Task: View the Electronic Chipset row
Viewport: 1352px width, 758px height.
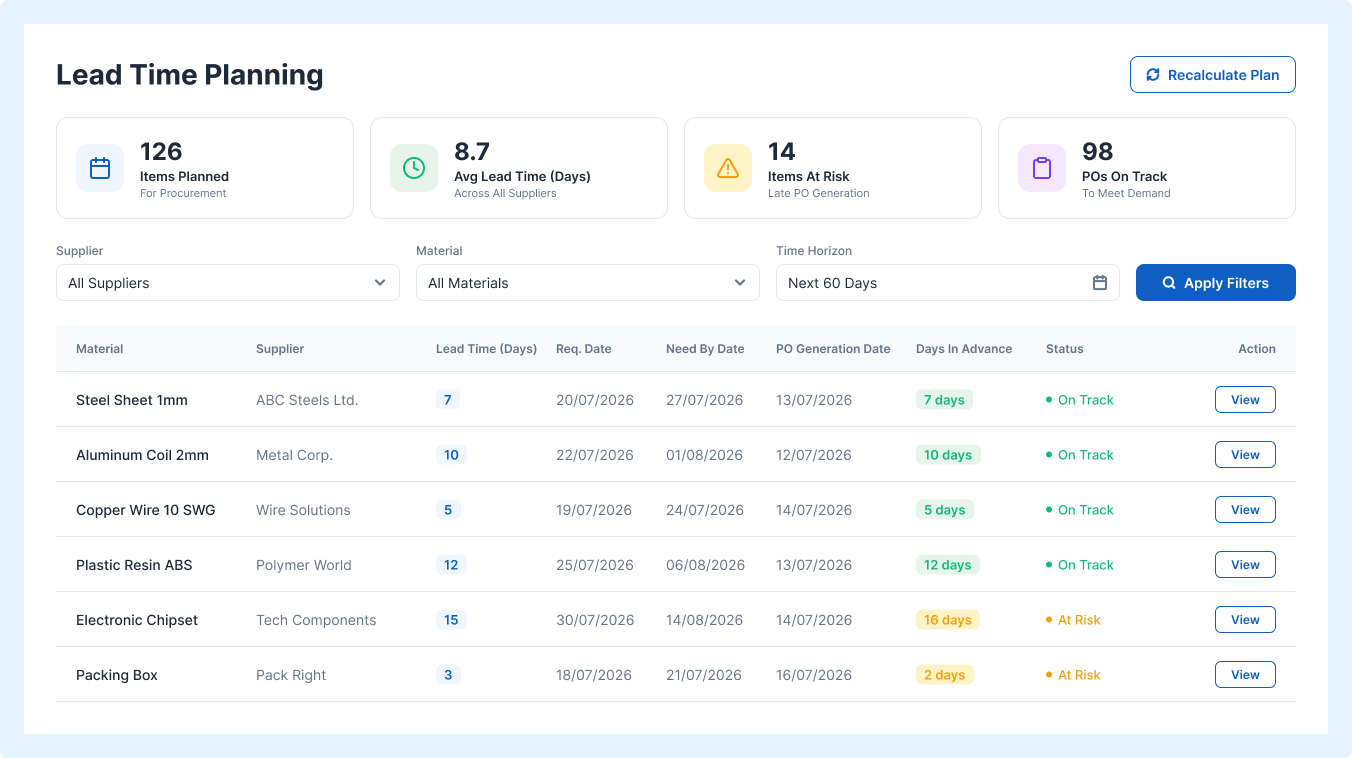Action: 1245,620
